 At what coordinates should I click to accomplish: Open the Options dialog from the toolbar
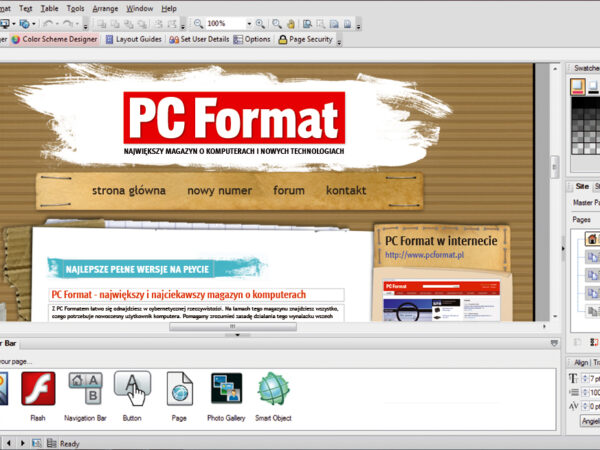pos(252,39)
